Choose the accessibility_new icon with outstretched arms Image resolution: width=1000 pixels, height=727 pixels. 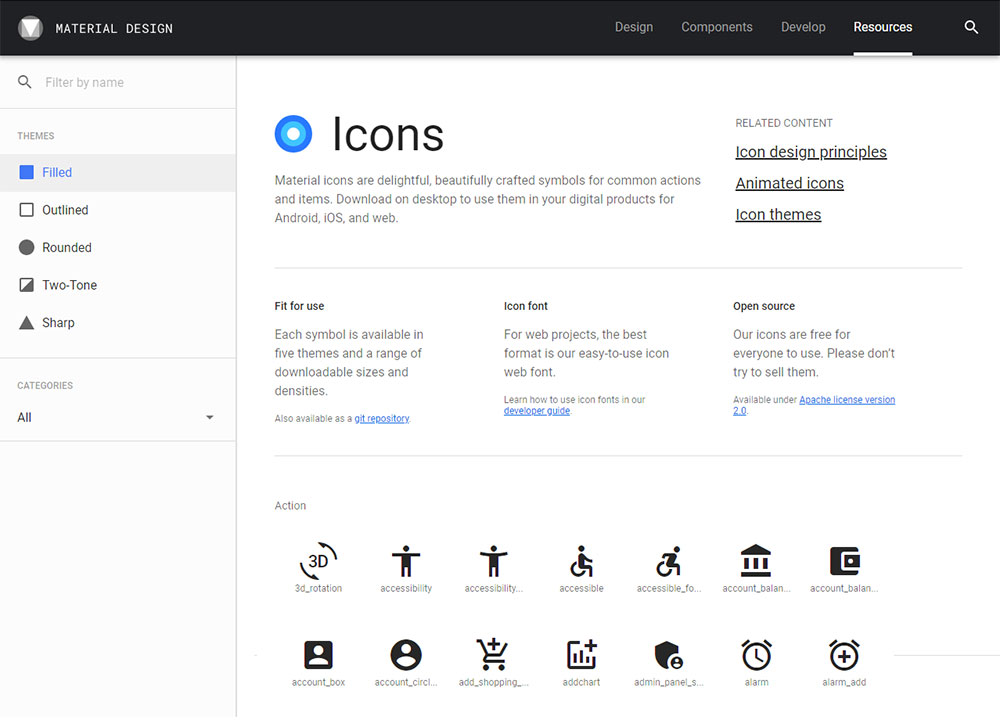coord(493,561)
